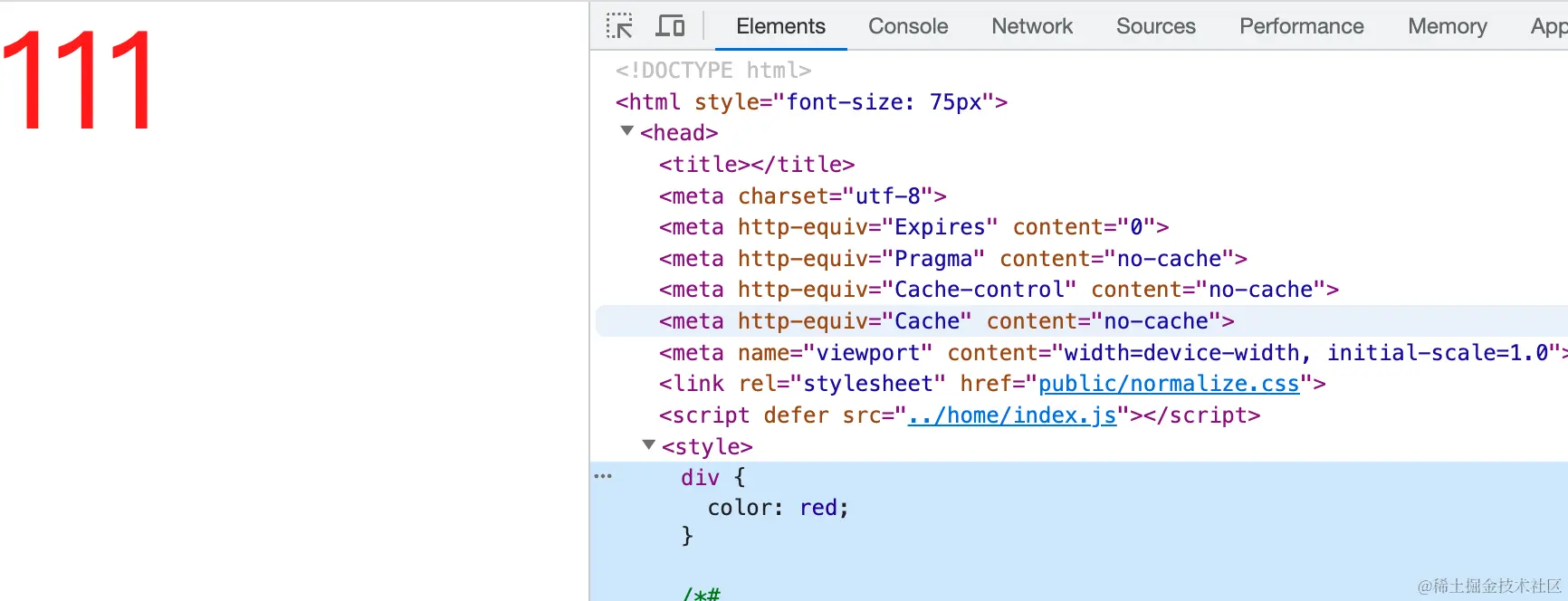The image size is (1568, 601).
Task: Click the color: red declaration text
Action: (778, 508)
